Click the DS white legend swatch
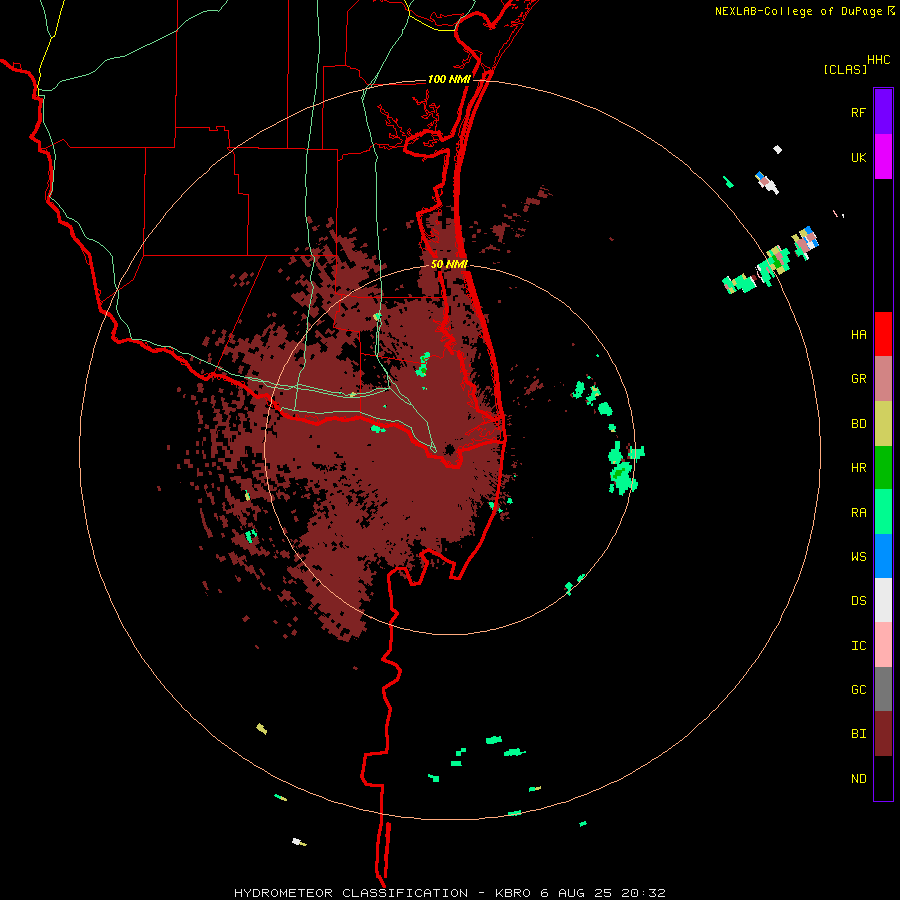Image resolution: width=900 pixels, height=900 pixels. [883, 600]
